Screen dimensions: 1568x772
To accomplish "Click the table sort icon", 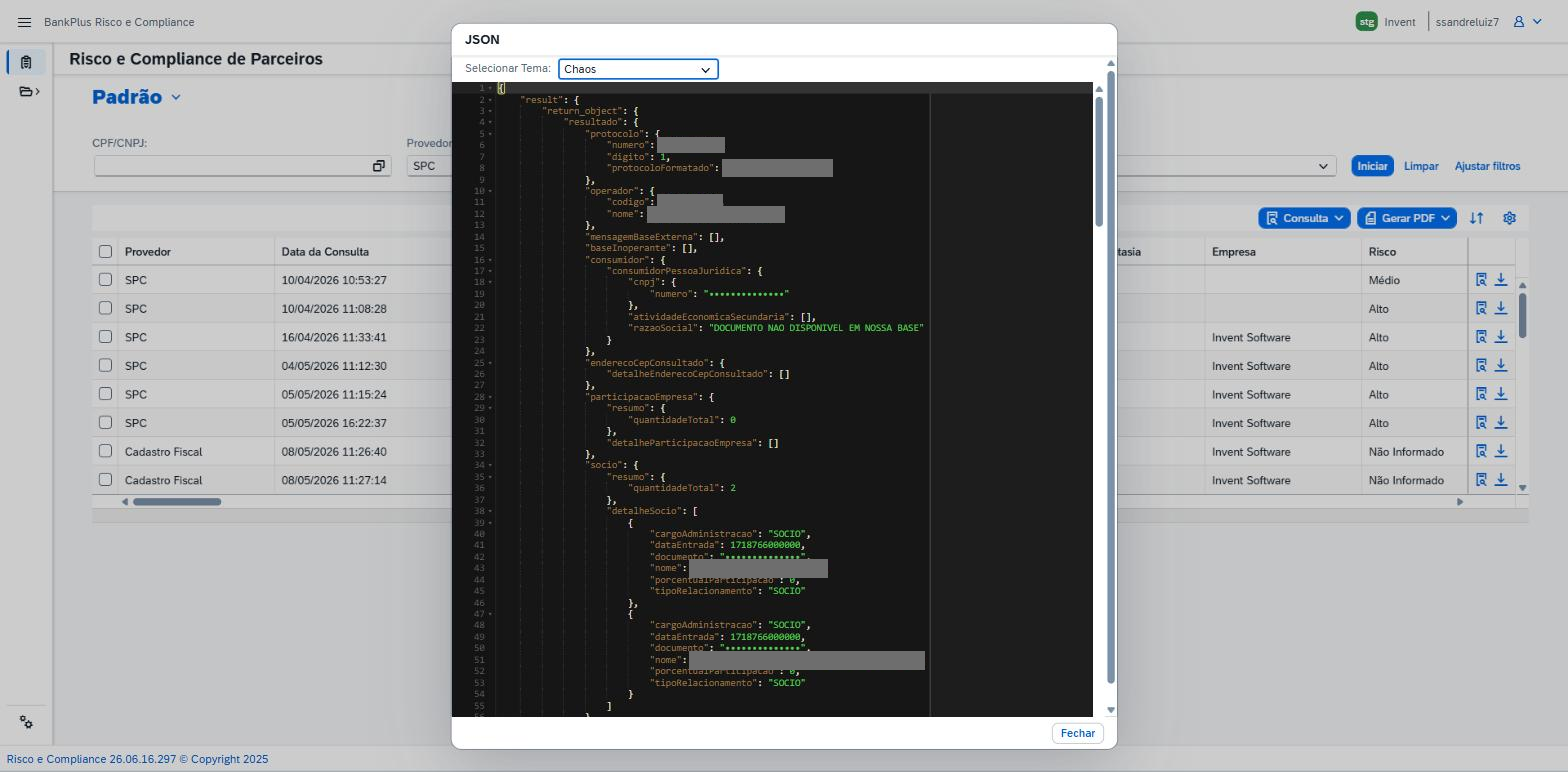I will tap(1476, 218).
